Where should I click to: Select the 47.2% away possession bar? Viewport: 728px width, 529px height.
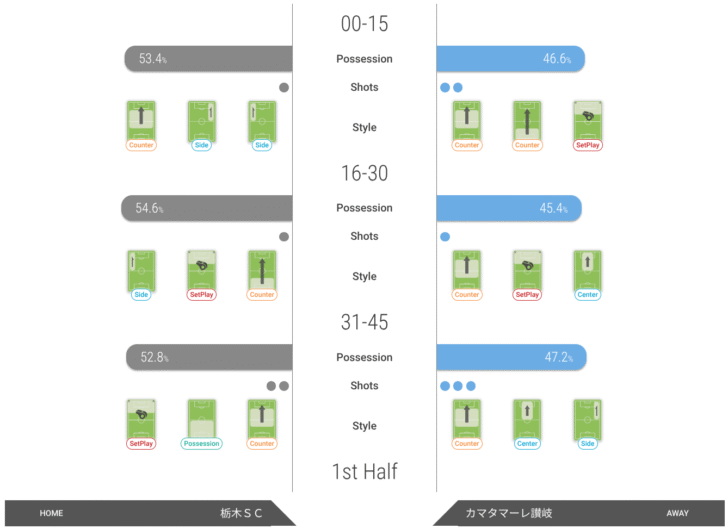coord(511,357)
